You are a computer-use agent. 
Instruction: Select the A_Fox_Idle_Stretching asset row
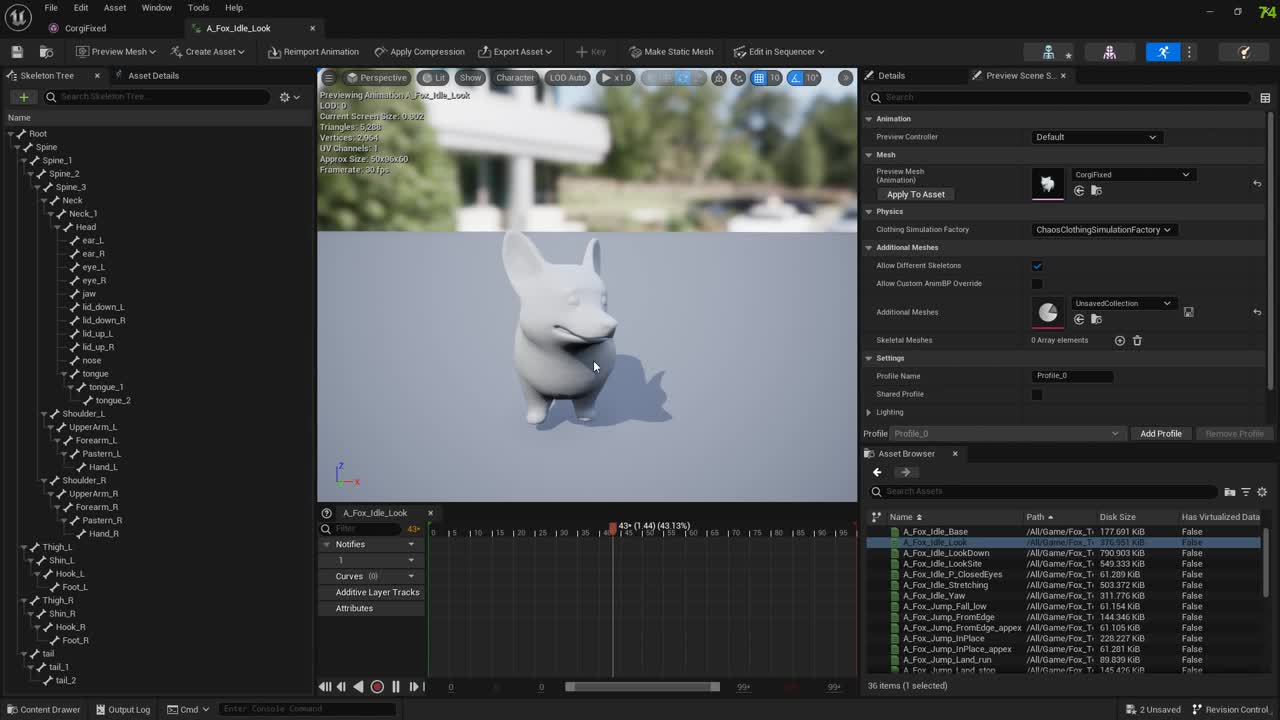click(1064, 585)
